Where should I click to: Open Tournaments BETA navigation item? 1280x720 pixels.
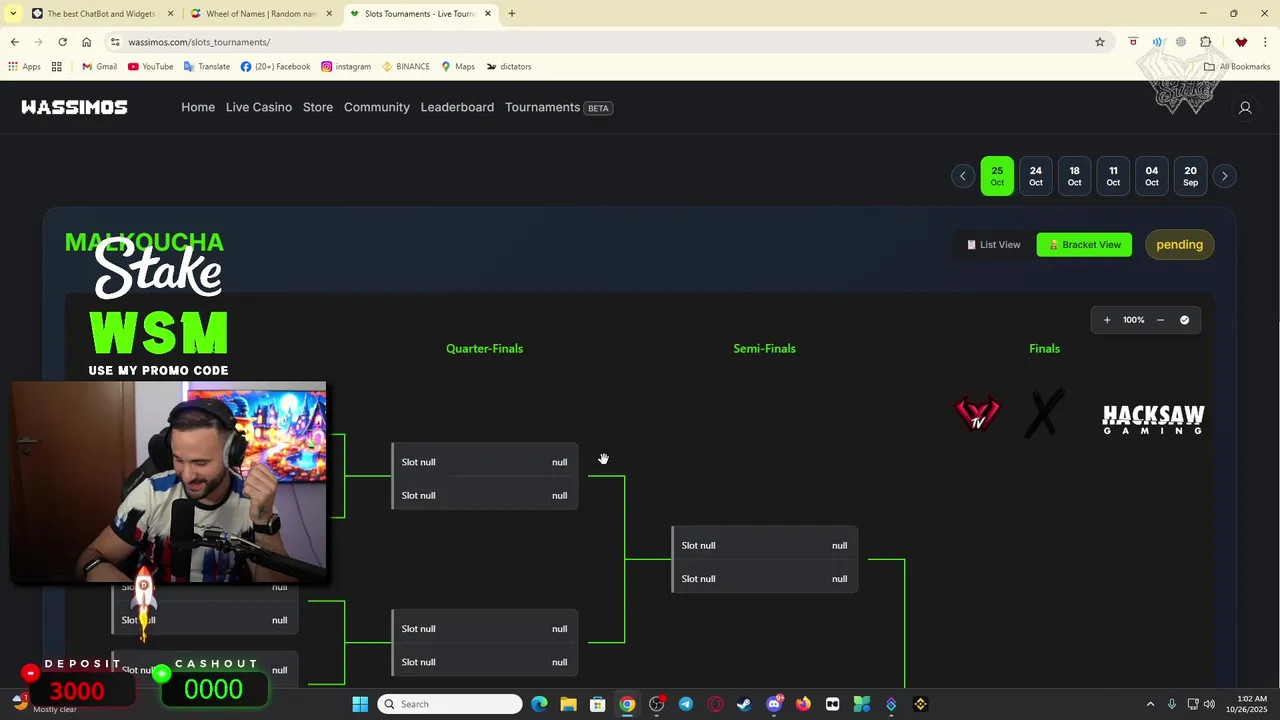558,107
